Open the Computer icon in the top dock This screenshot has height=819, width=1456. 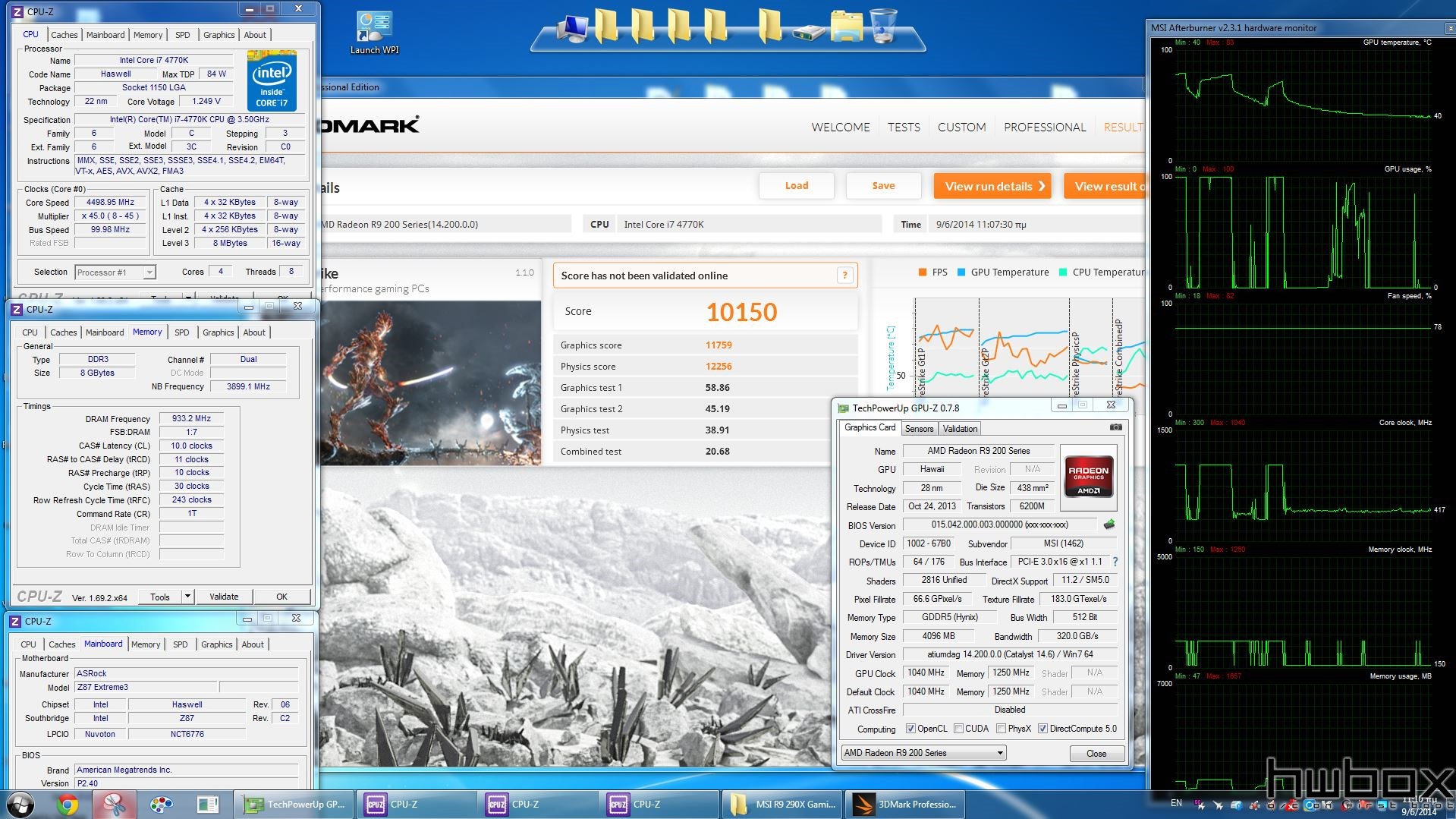(x=571, y=27)
